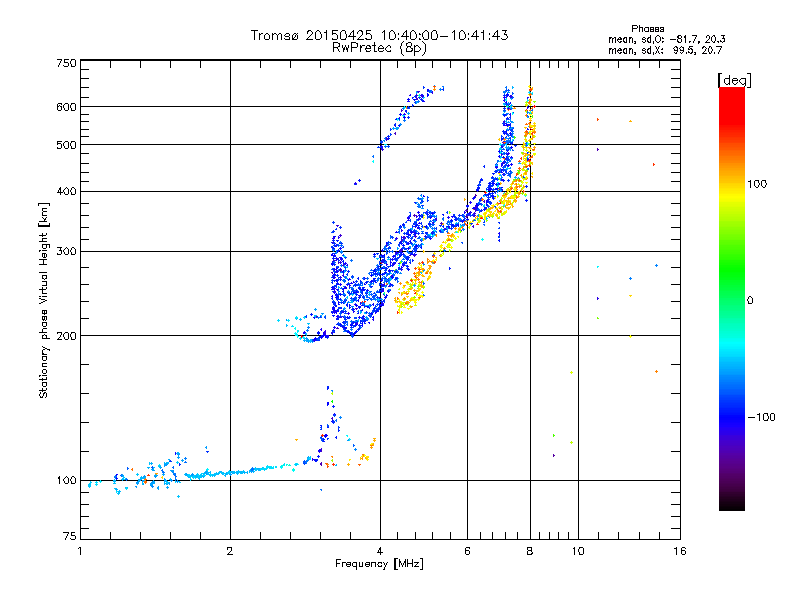Click the x-axis tick label '2'
Image resolution: width=800 pixels, height=600 pixels.
coord(230,551)
